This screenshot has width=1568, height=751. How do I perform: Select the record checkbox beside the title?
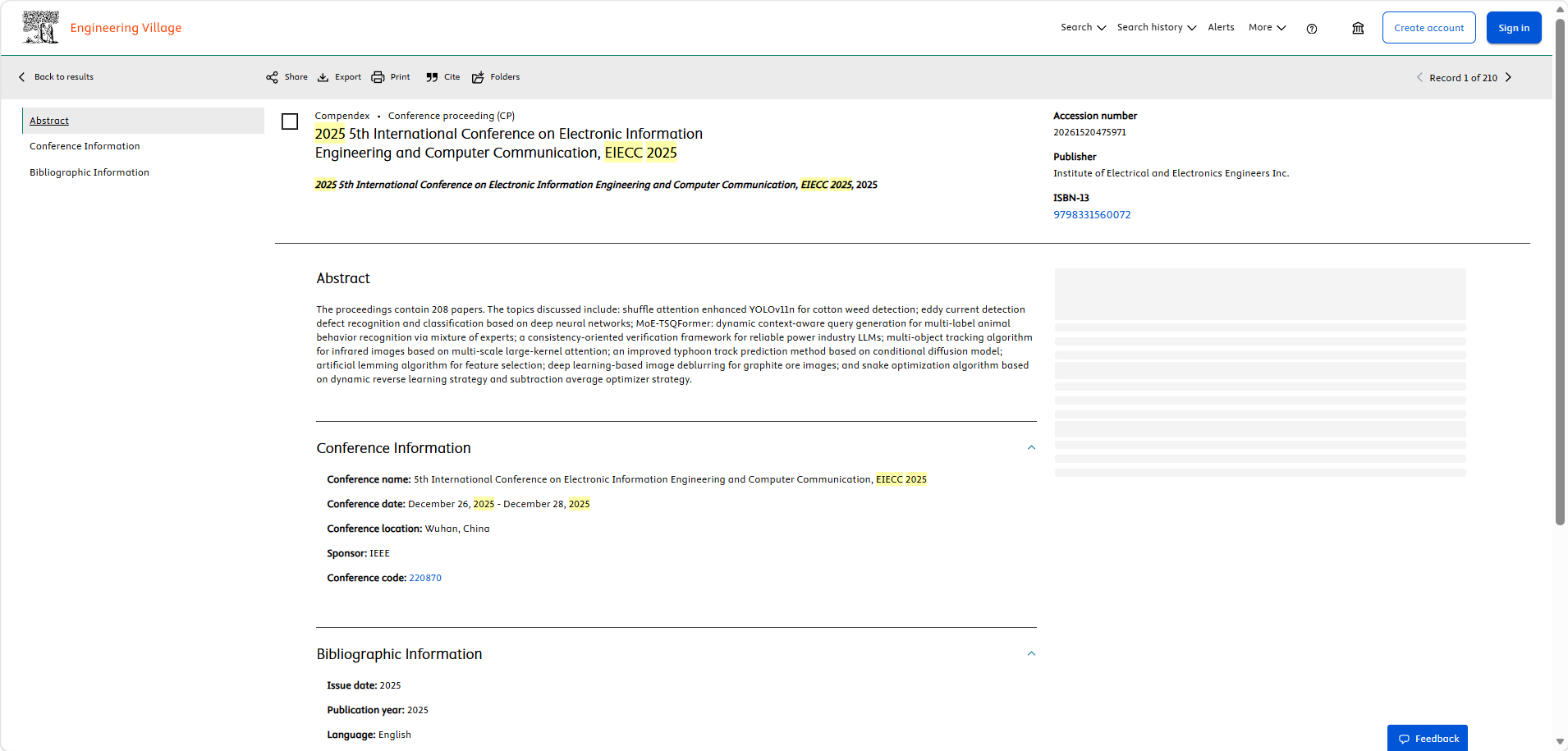click(x=290, y=121)
